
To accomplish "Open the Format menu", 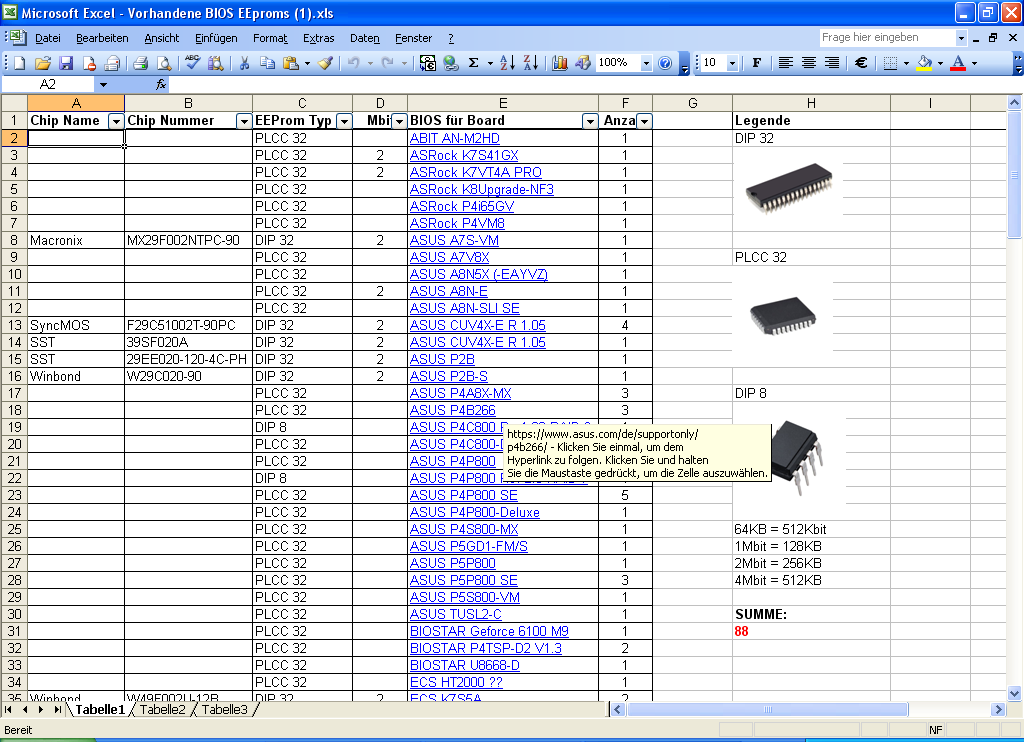I will [x=270, y=38].
